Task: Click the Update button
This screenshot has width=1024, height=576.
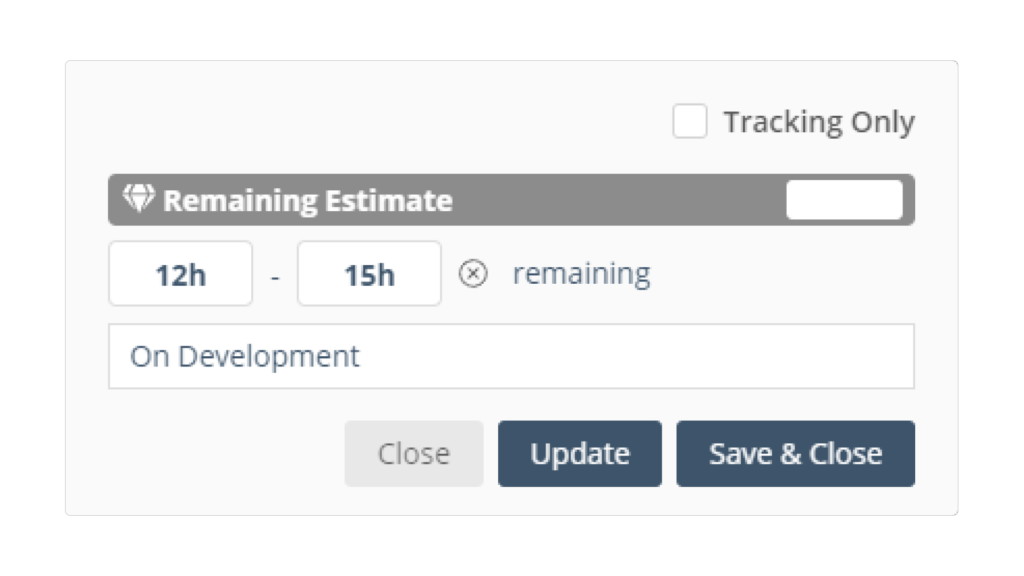Action: 580,454
